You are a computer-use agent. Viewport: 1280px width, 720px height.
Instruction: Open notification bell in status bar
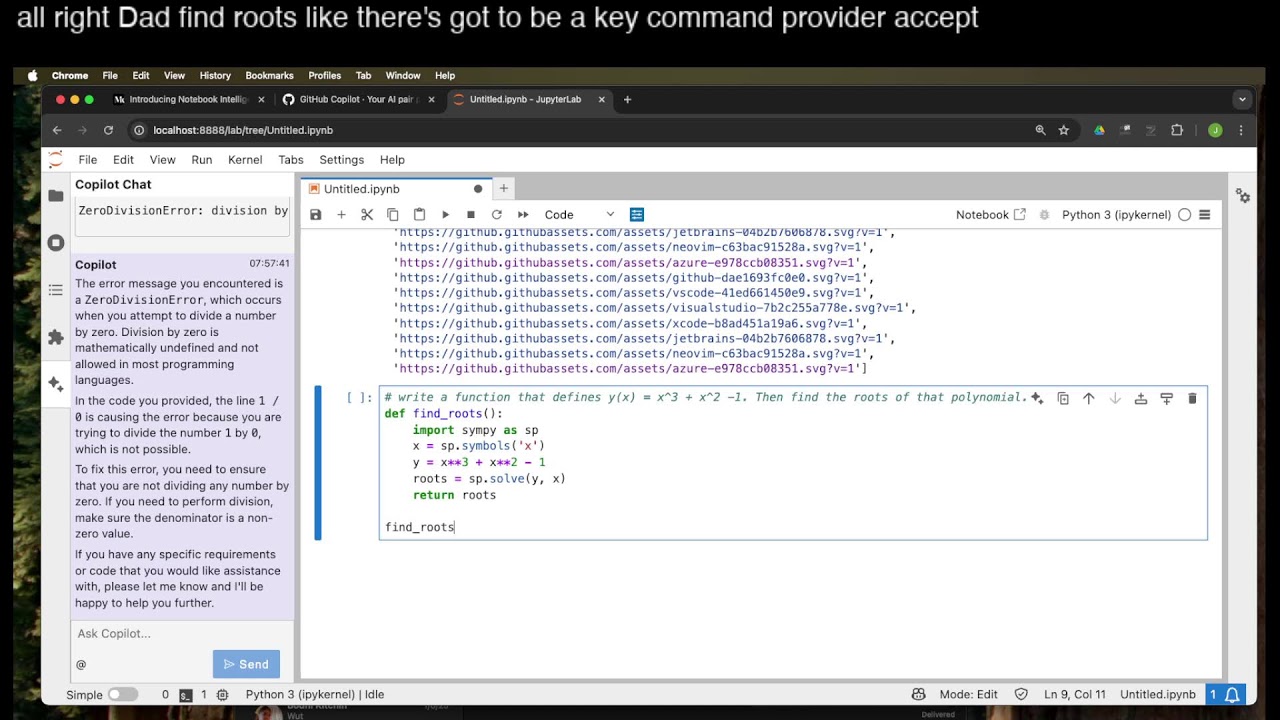coord(1233,694)
